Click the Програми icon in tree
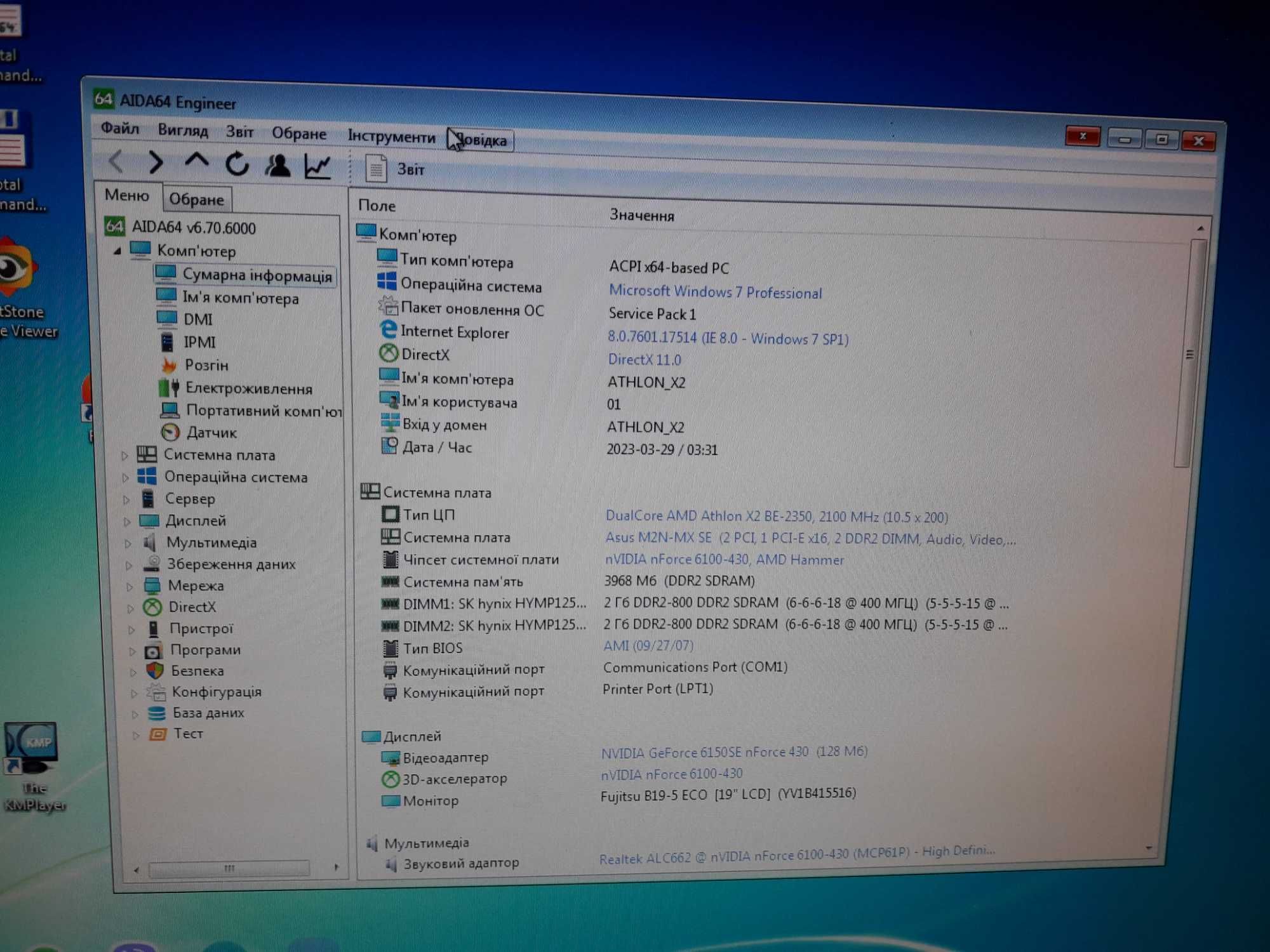1270x952 pixels. pyautogui.click(x=153, y=651)
